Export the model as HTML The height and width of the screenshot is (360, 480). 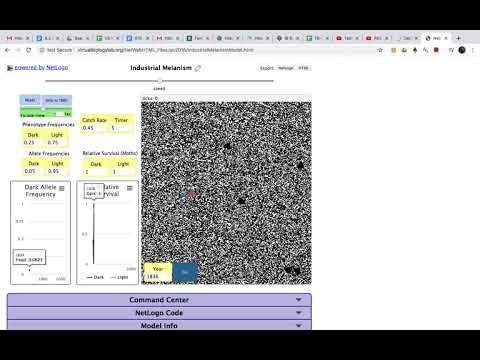pos(303,68)
